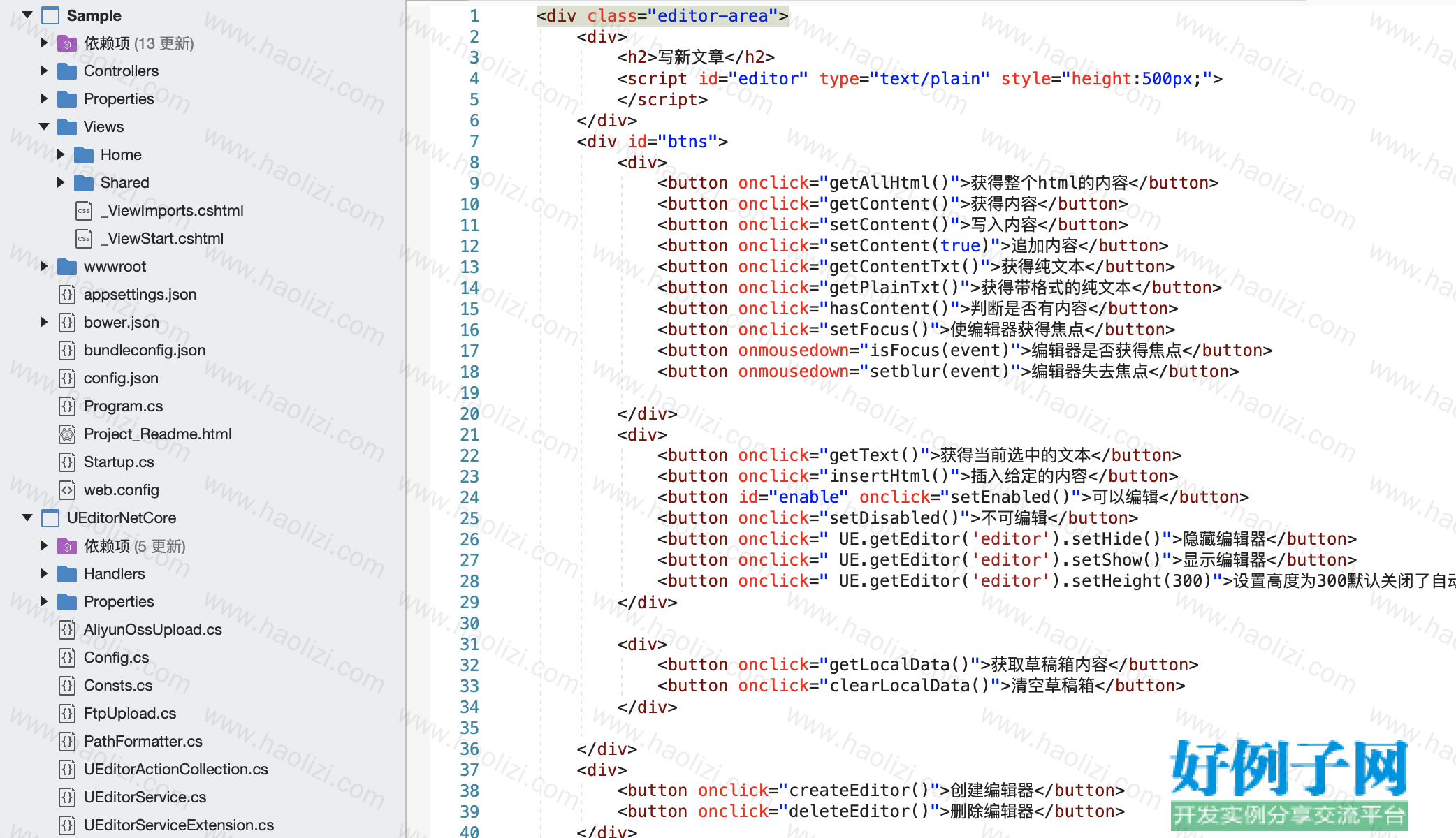Click the getAllHtml() onclick code on line 9
The width and height of the screenshot is (1456, 838).
(889, 183)
